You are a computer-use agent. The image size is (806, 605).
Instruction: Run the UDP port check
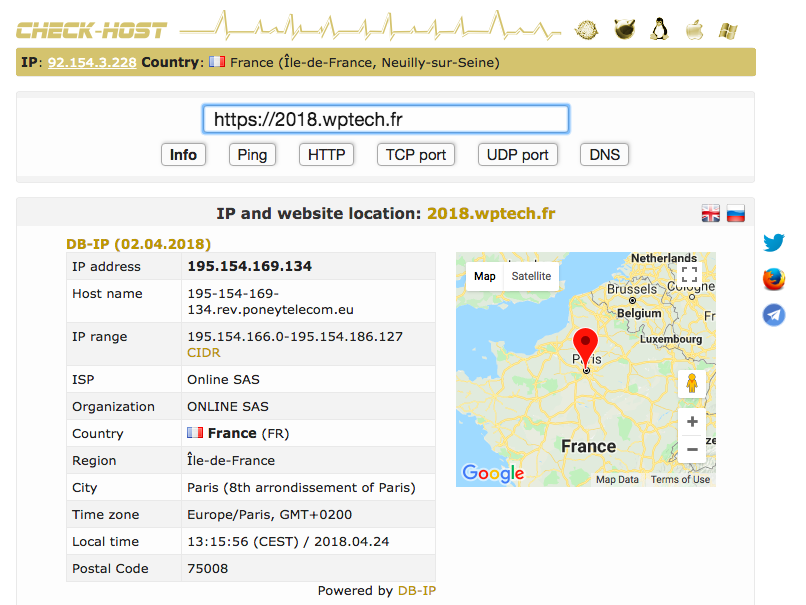tap(518, 155)
